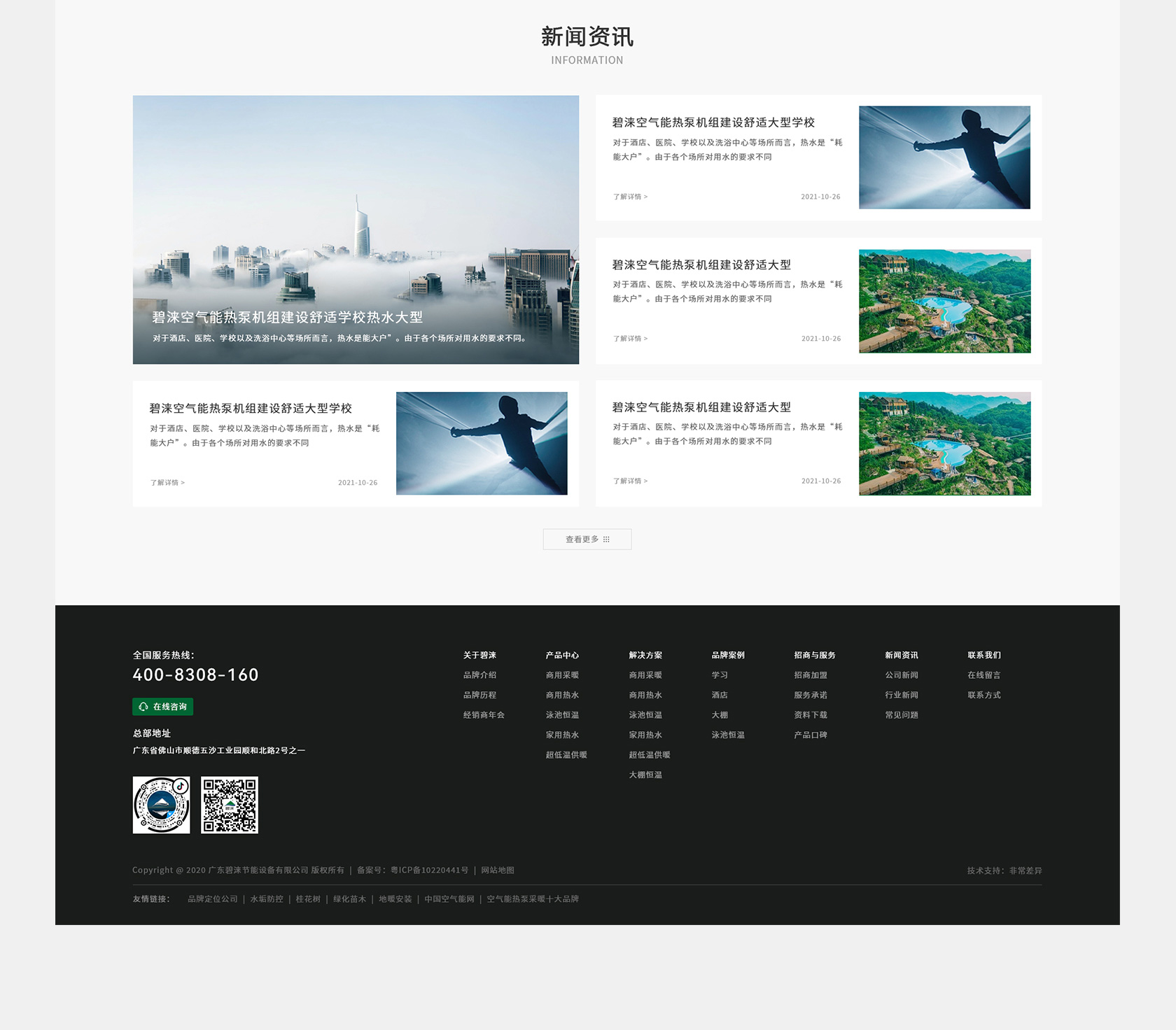Open the 资料下载 download link
Image resolution: width=1176 pixels, height=1030 pixels.
coord(810,714)
